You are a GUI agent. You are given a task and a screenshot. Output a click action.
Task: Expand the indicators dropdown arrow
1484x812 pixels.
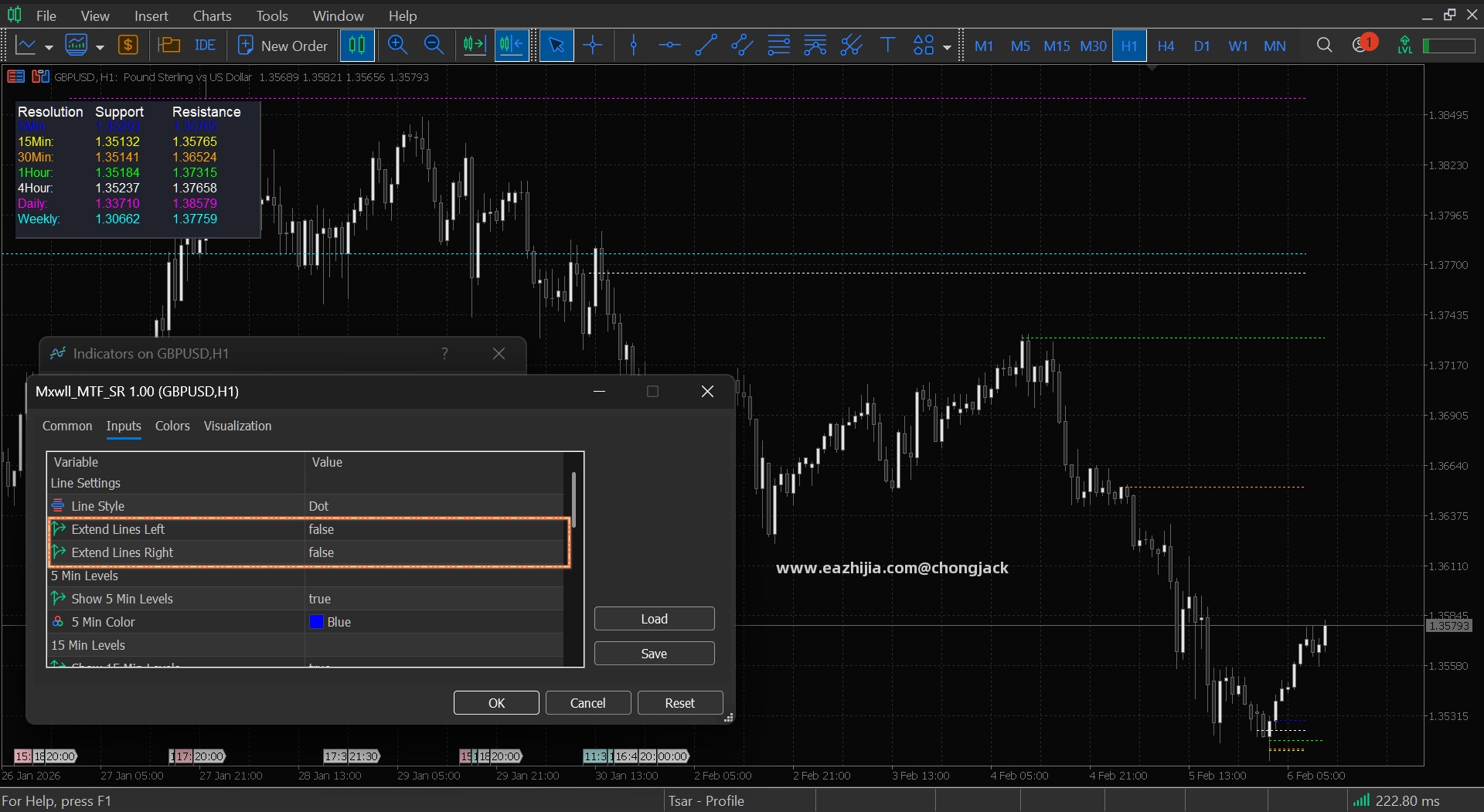(x=100, y=46)
